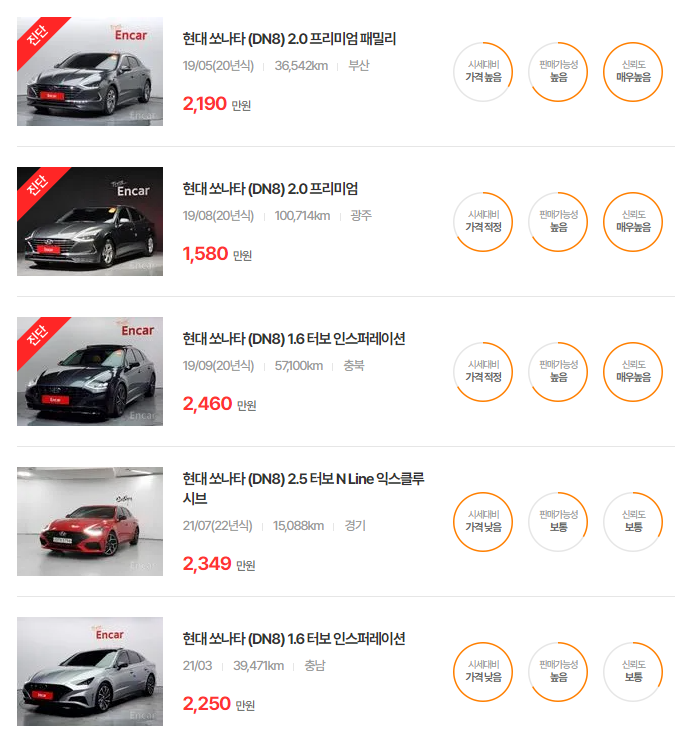Click the 시세대비 가격낮음 gauge on the N Line listing
Screen dimensions: 675x738
483,521
